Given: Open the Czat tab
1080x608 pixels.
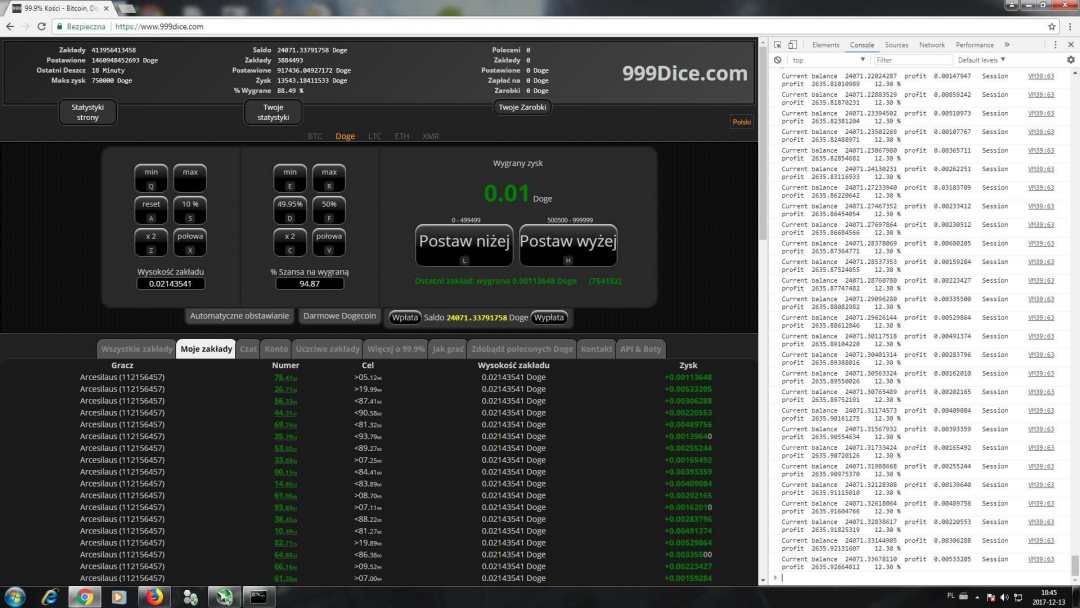Looking at the screenshot, I should [x=248, y=348].
